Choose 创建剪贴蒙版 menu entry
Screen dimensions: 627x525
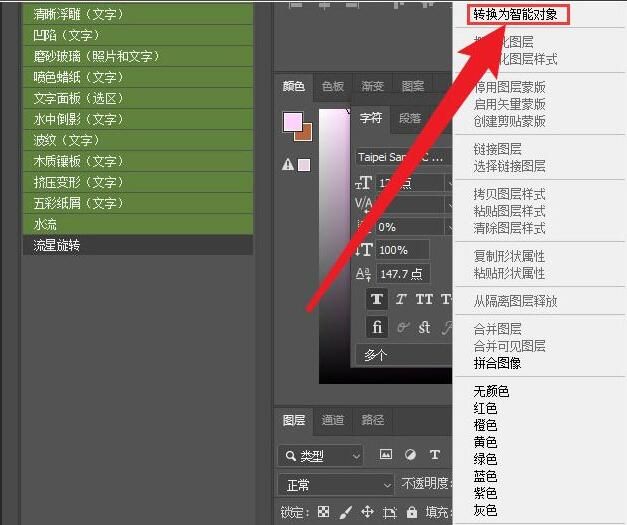tap(509, 121)
